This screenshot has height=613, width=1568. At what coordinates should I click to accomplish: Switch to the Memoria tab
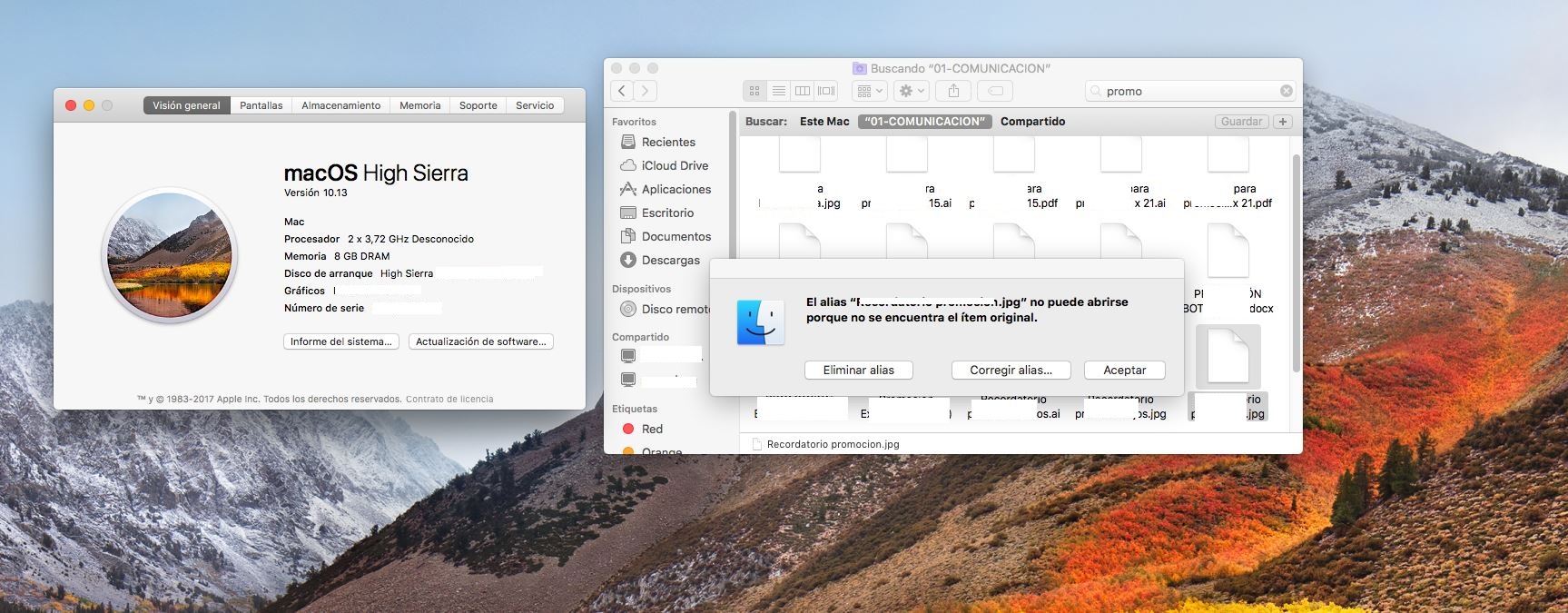[x=420, y=105]
